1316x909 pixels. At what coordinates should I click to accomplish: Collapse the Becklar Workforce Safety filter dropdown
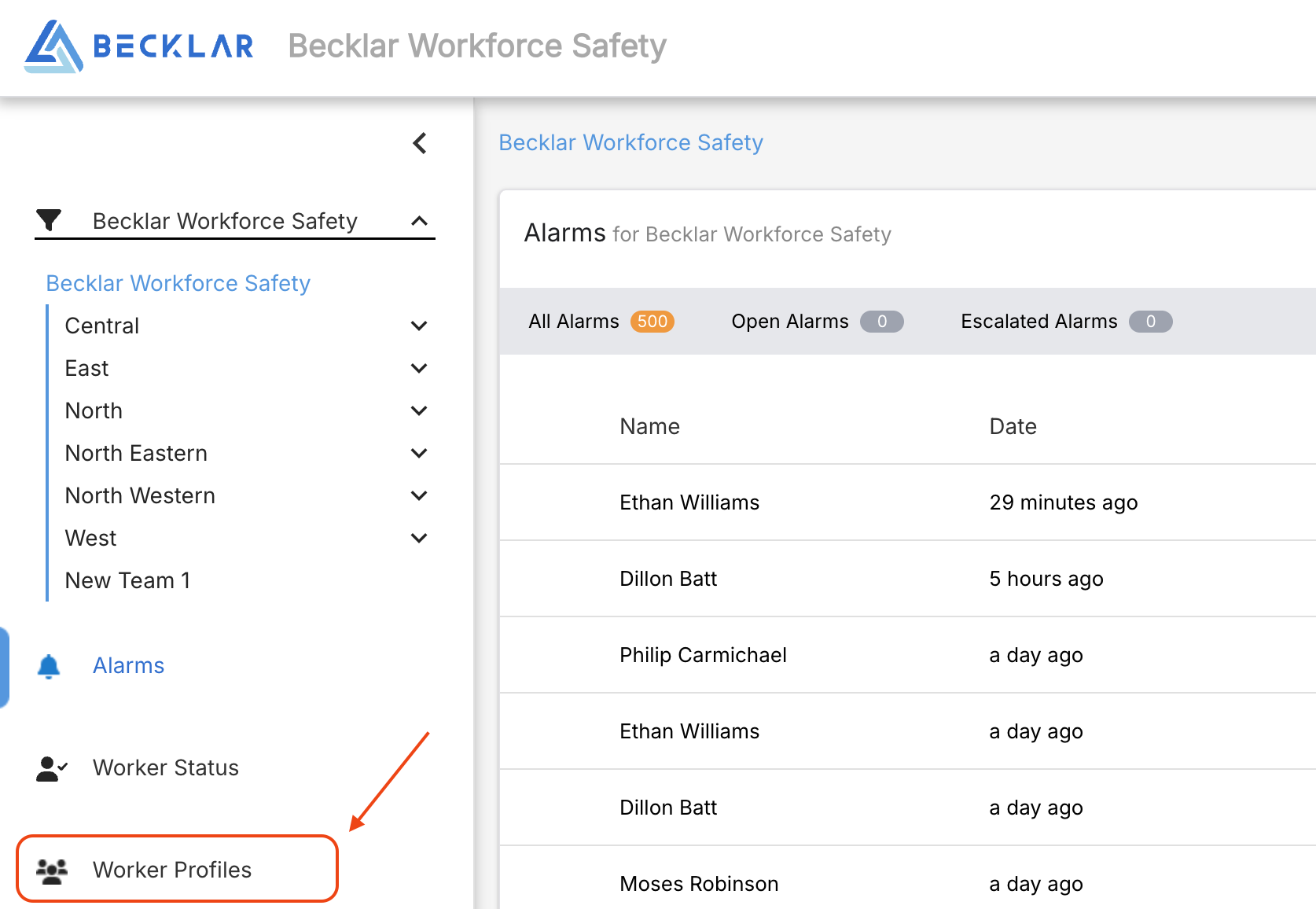420,221
